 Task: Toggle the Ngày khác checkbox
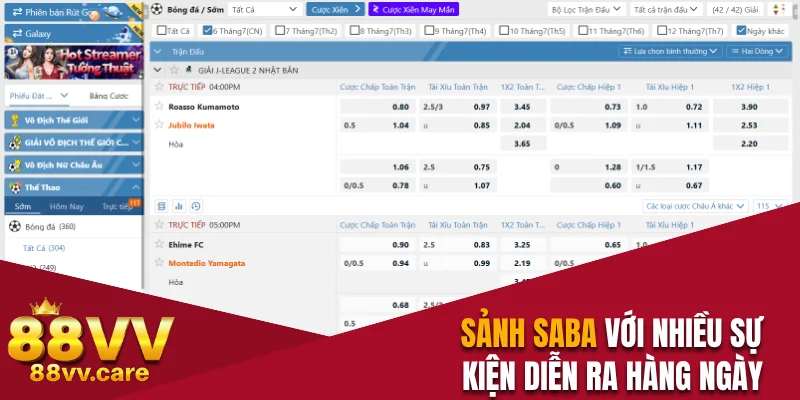click(x=741, y=30)
